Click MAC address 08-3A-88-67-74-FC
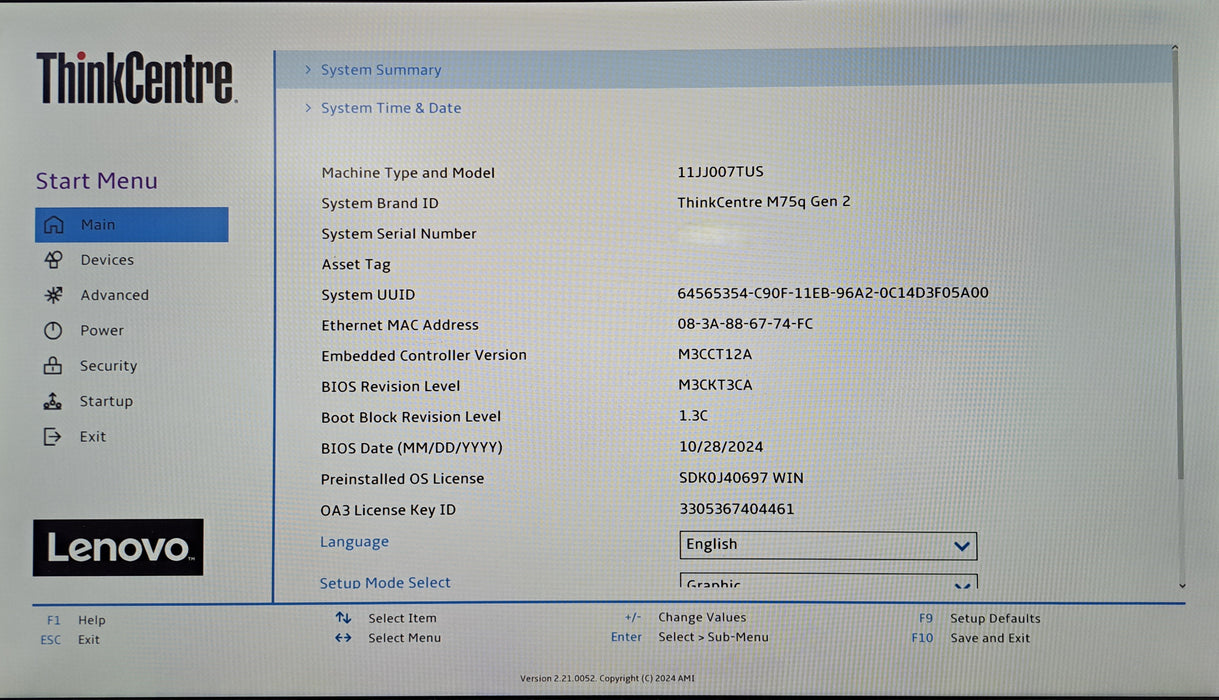 [745, 324]
